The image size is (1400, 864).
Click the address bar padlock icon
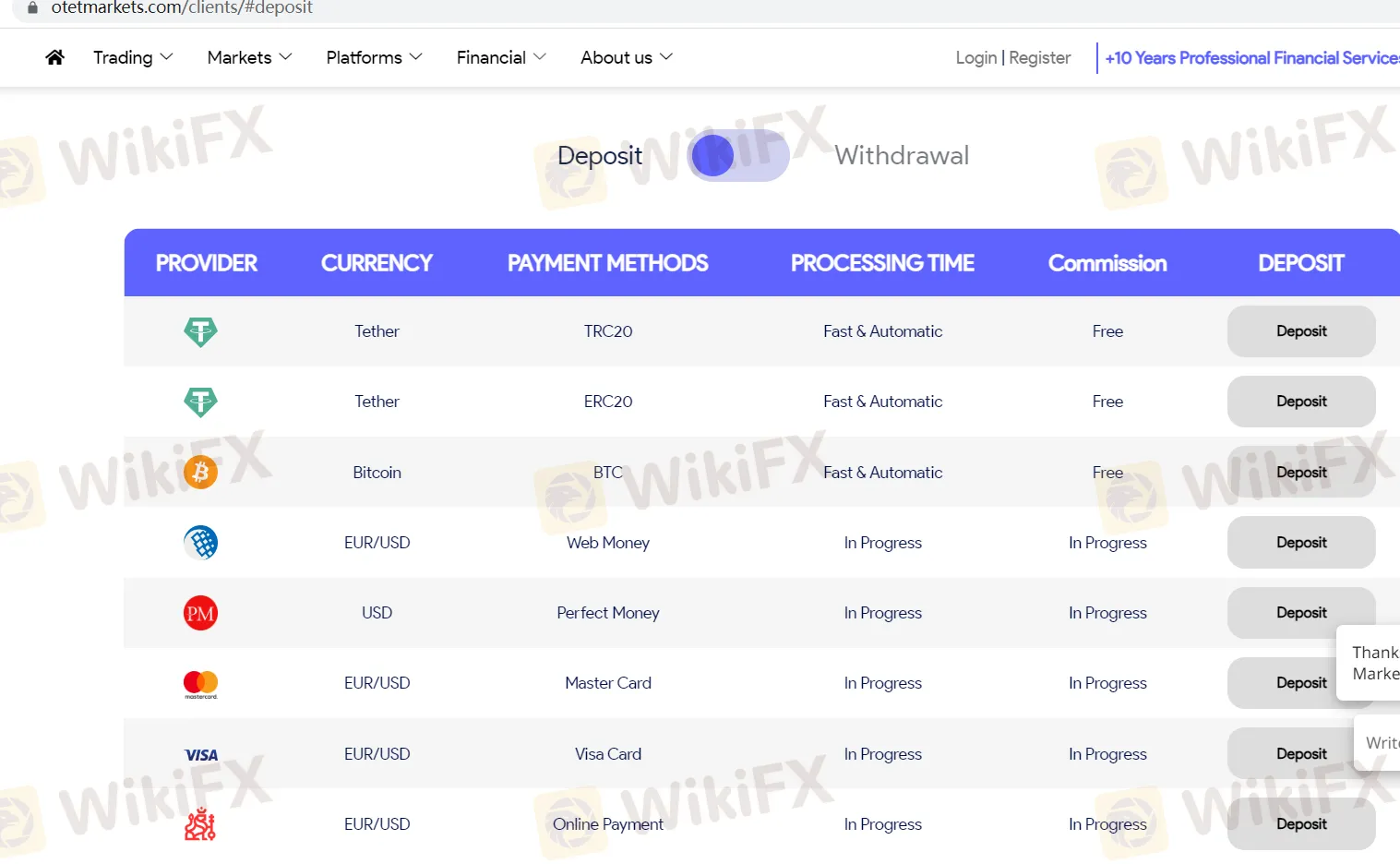(x=33, y=7)
